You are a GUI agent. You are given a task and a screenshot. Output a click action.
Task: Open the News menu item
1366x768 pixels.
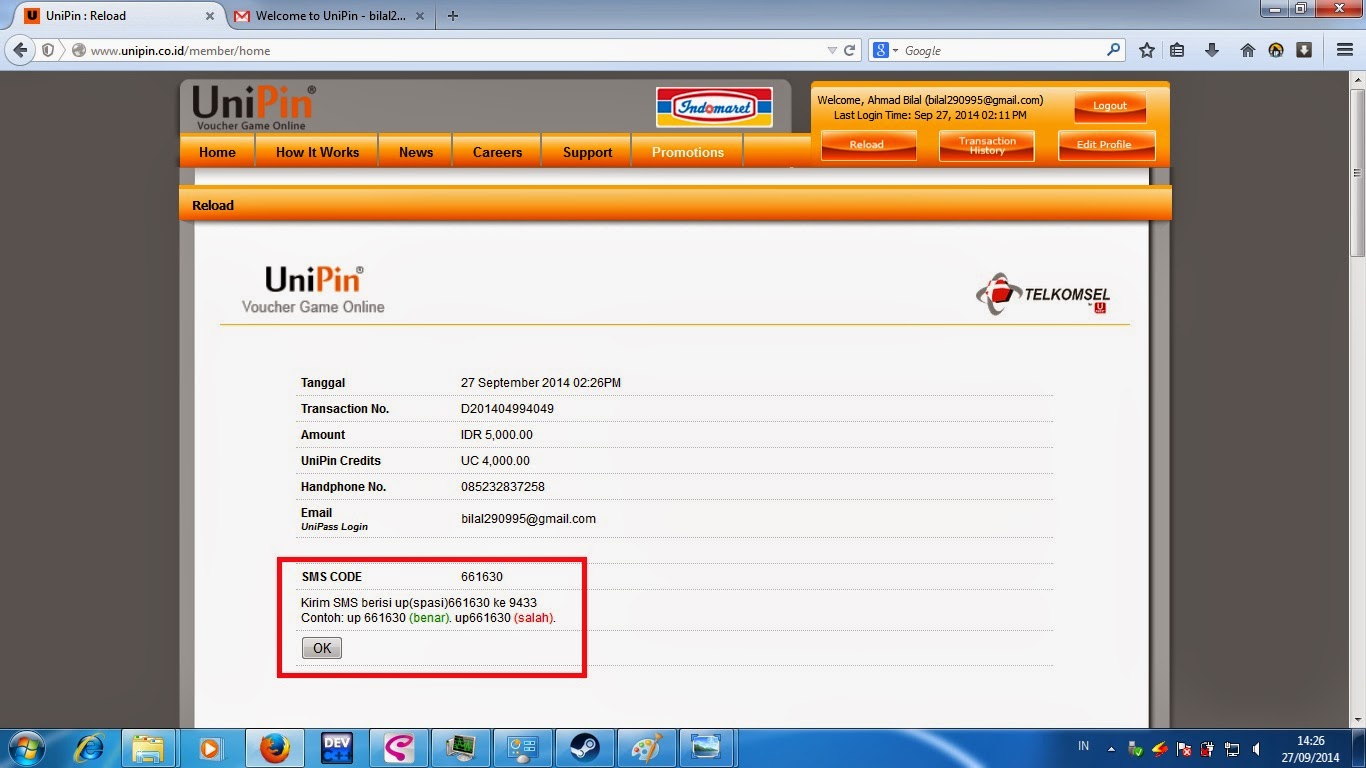click(416, 152)
